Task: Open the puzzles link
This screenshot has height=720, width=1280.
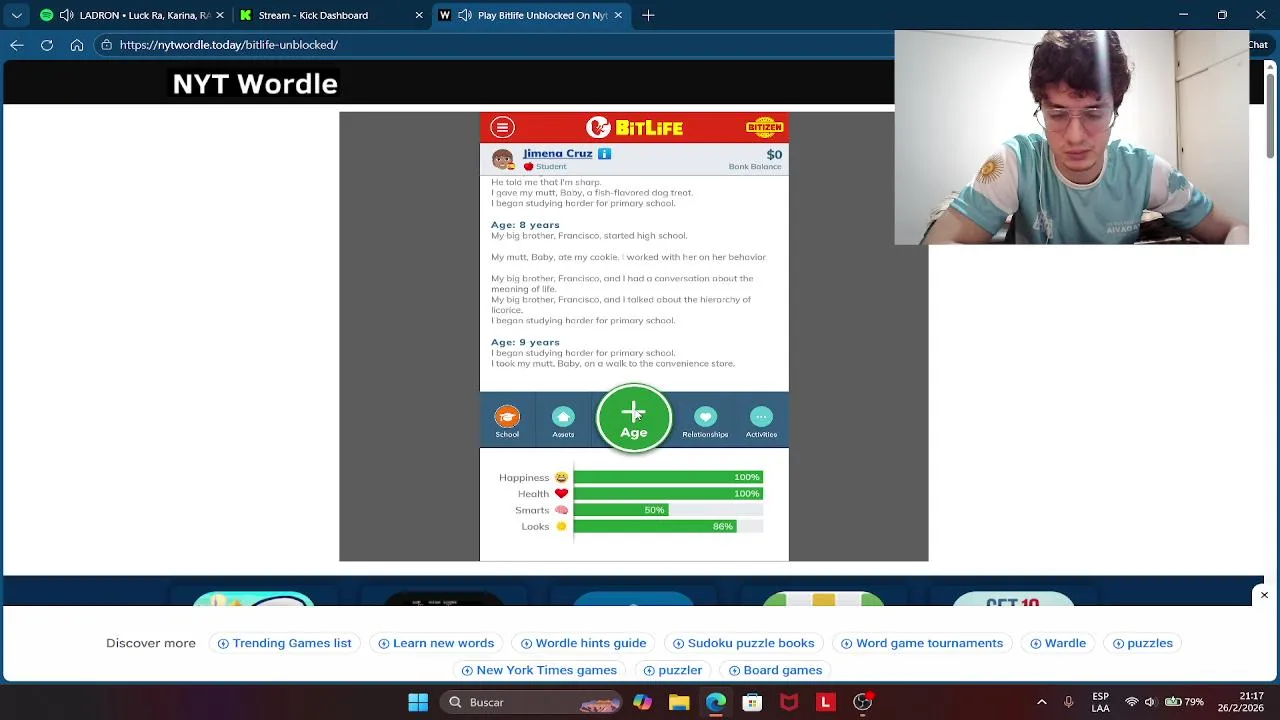Action: coord(1142,643)
